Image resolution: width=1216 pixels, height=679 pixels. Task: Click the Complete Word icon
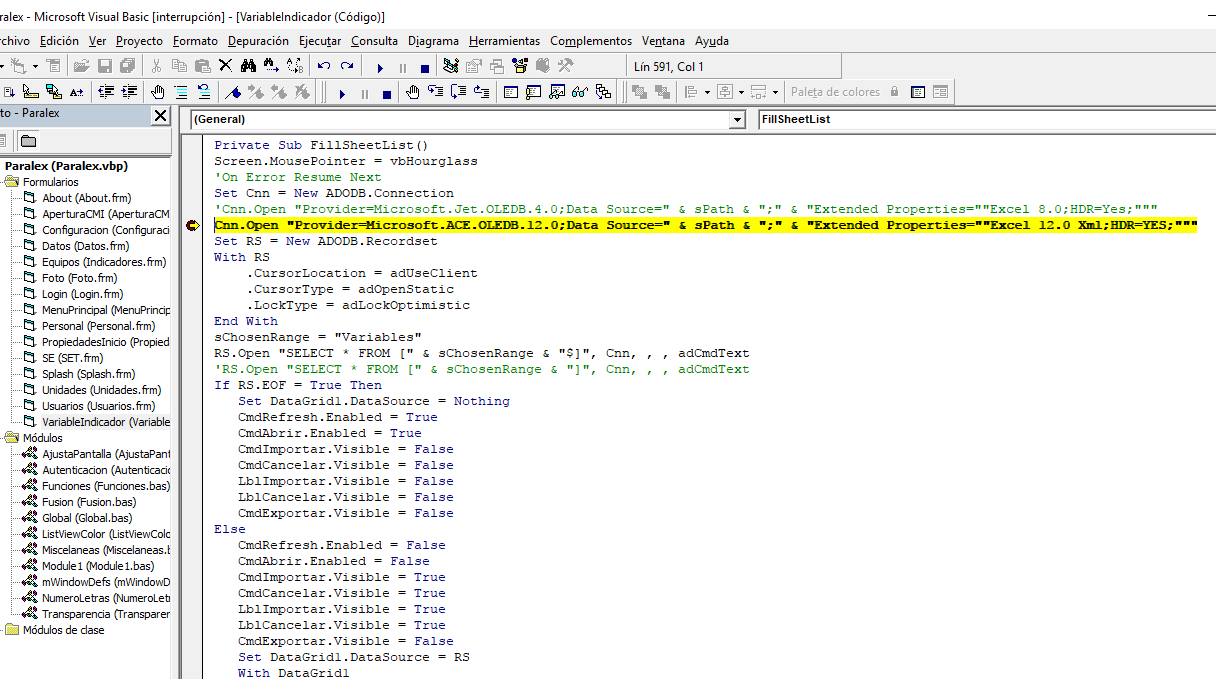pyautogui.click(x=77, y=92)
